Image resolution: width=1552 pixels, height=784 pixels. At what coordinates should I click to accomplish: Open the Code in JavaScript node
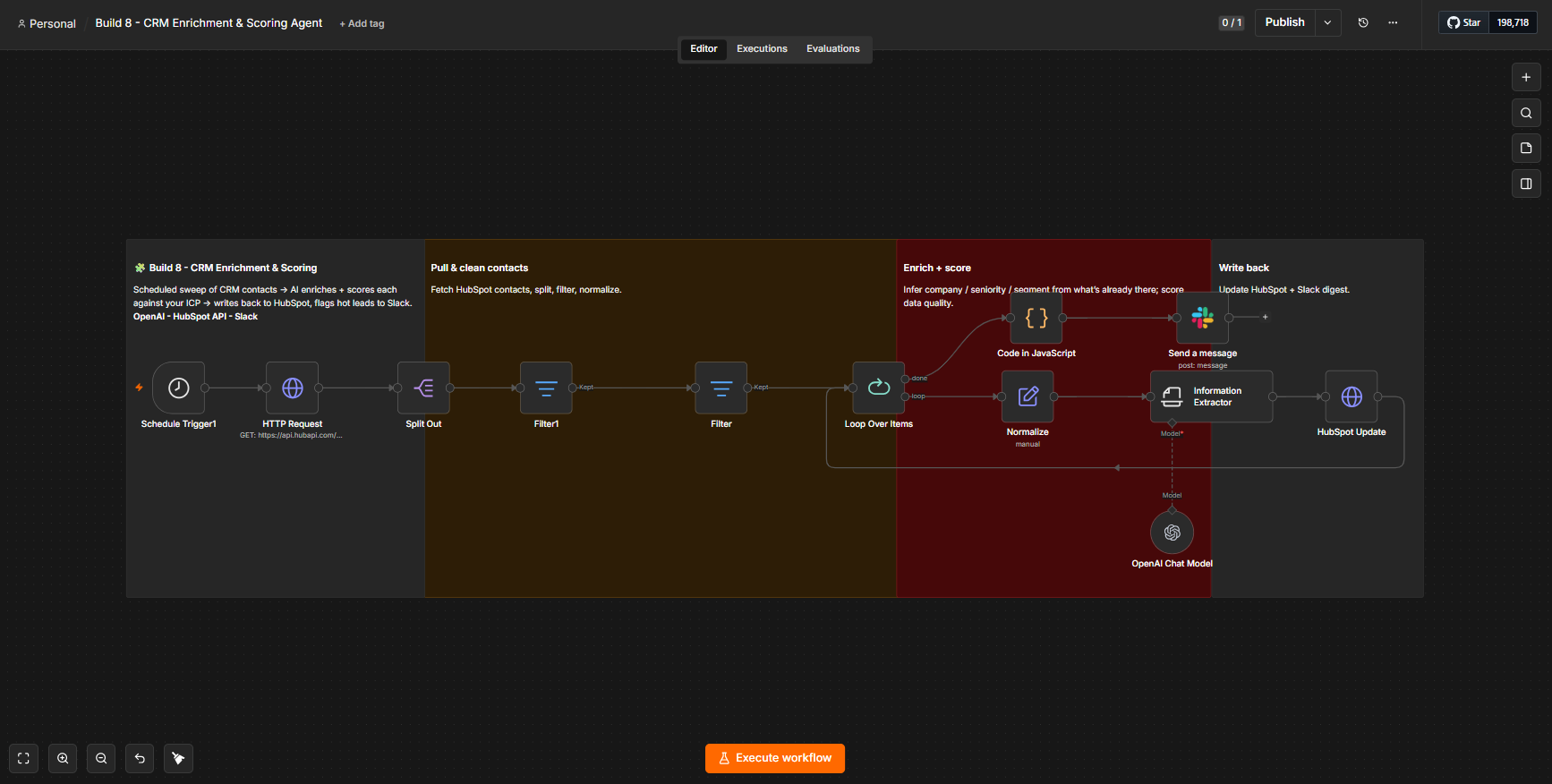click(x=1036, y=318)
